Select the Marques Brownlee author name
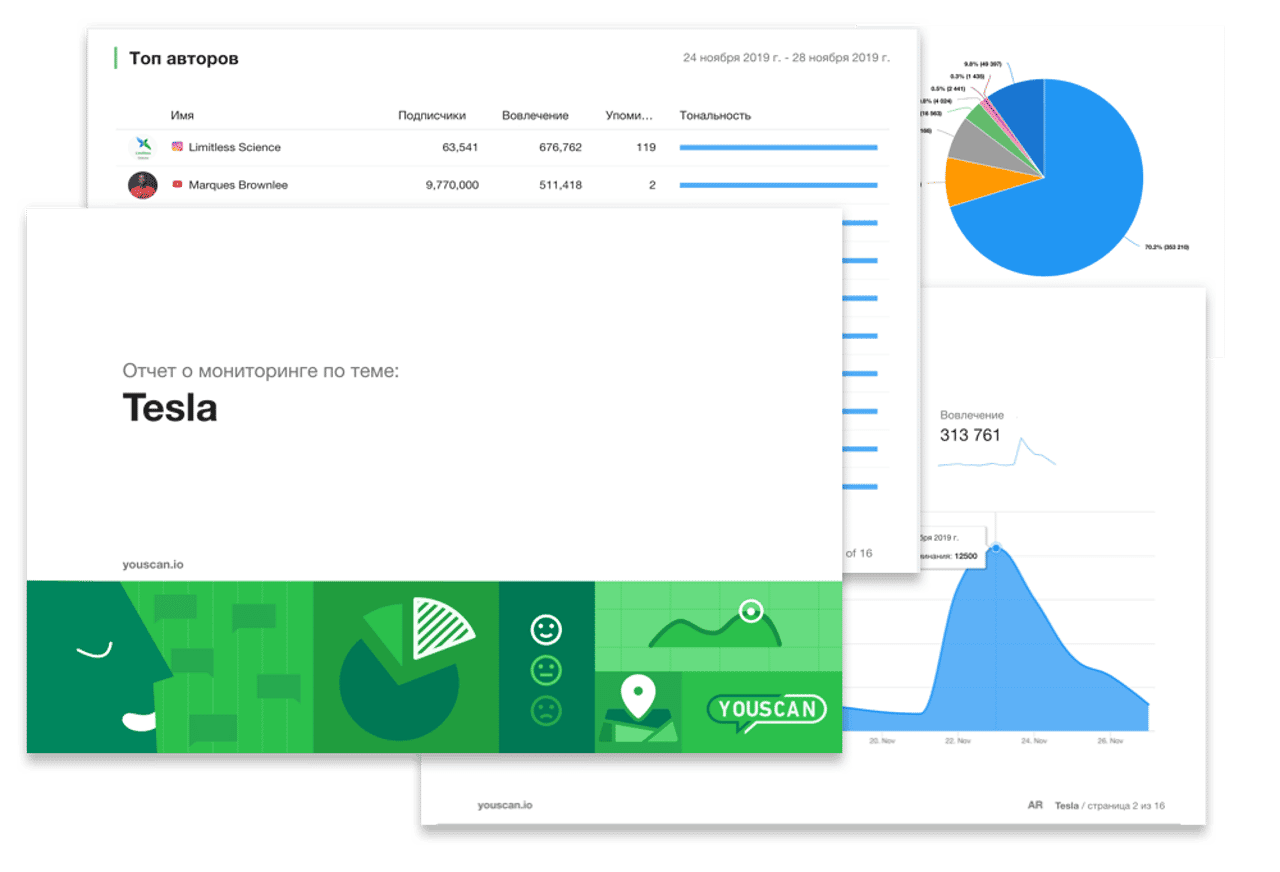Screen dimensions: 1280x872 [x=238, y=185]
